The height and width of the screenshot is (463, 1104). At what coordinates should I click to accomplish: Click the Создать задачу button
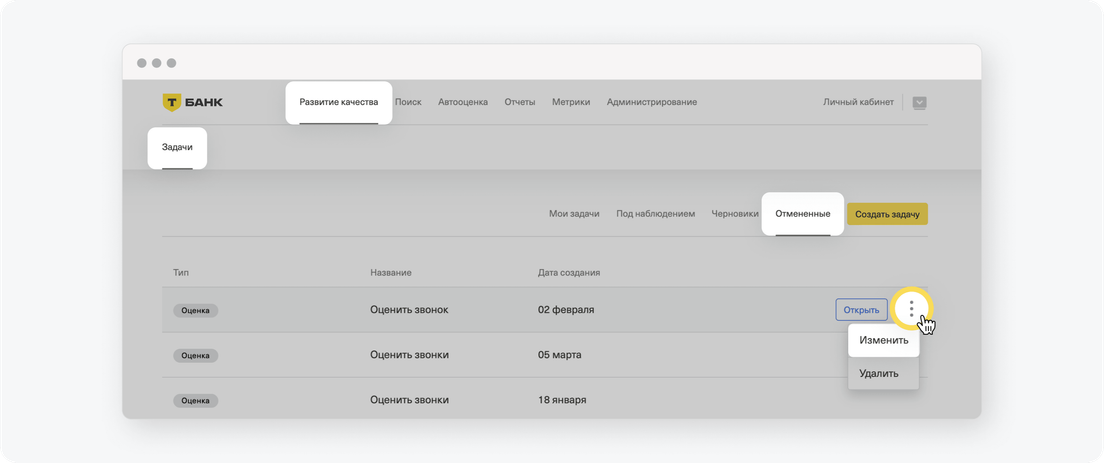(887, 214)
